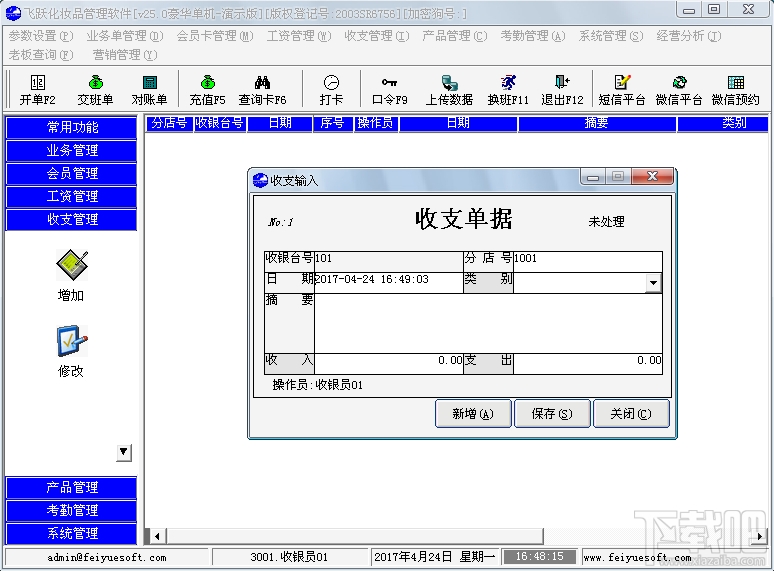Click the 类别 column header

[x=723, y=123]
